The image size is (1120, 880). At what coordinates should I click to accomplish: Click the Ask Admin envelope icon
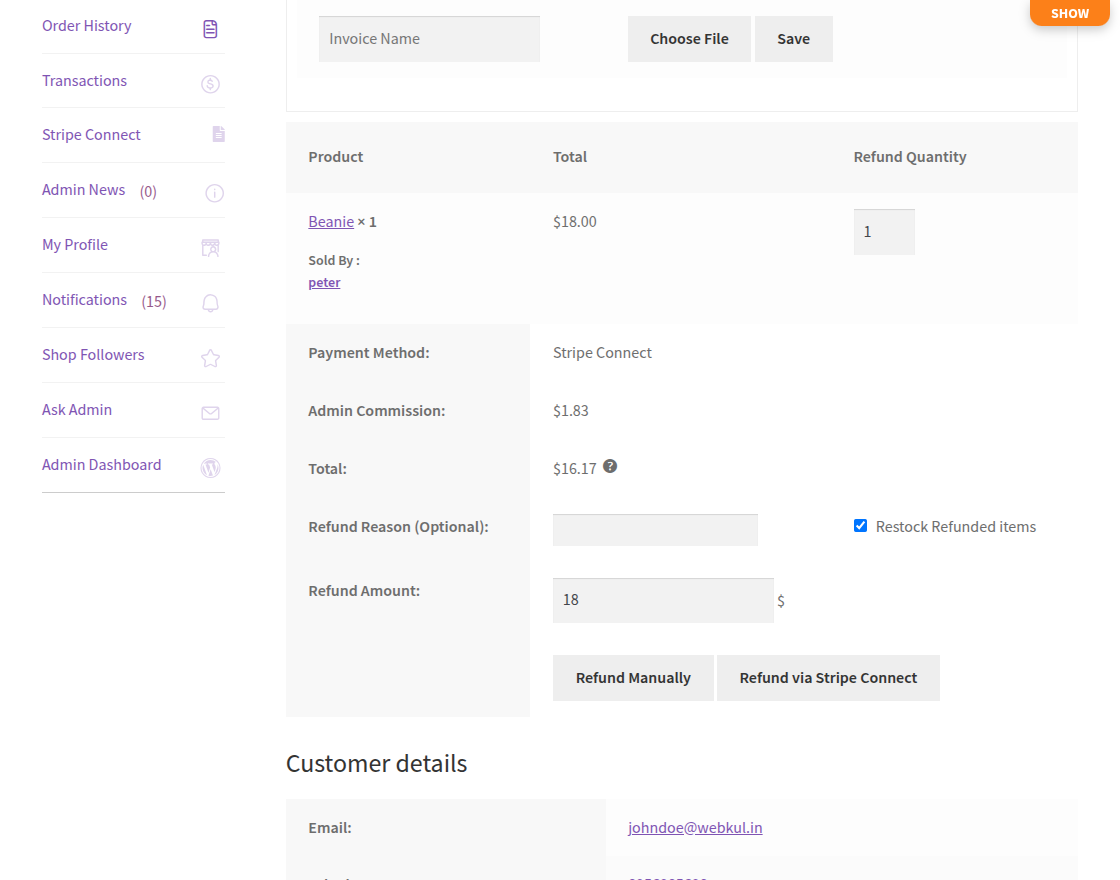pos(210,413)
